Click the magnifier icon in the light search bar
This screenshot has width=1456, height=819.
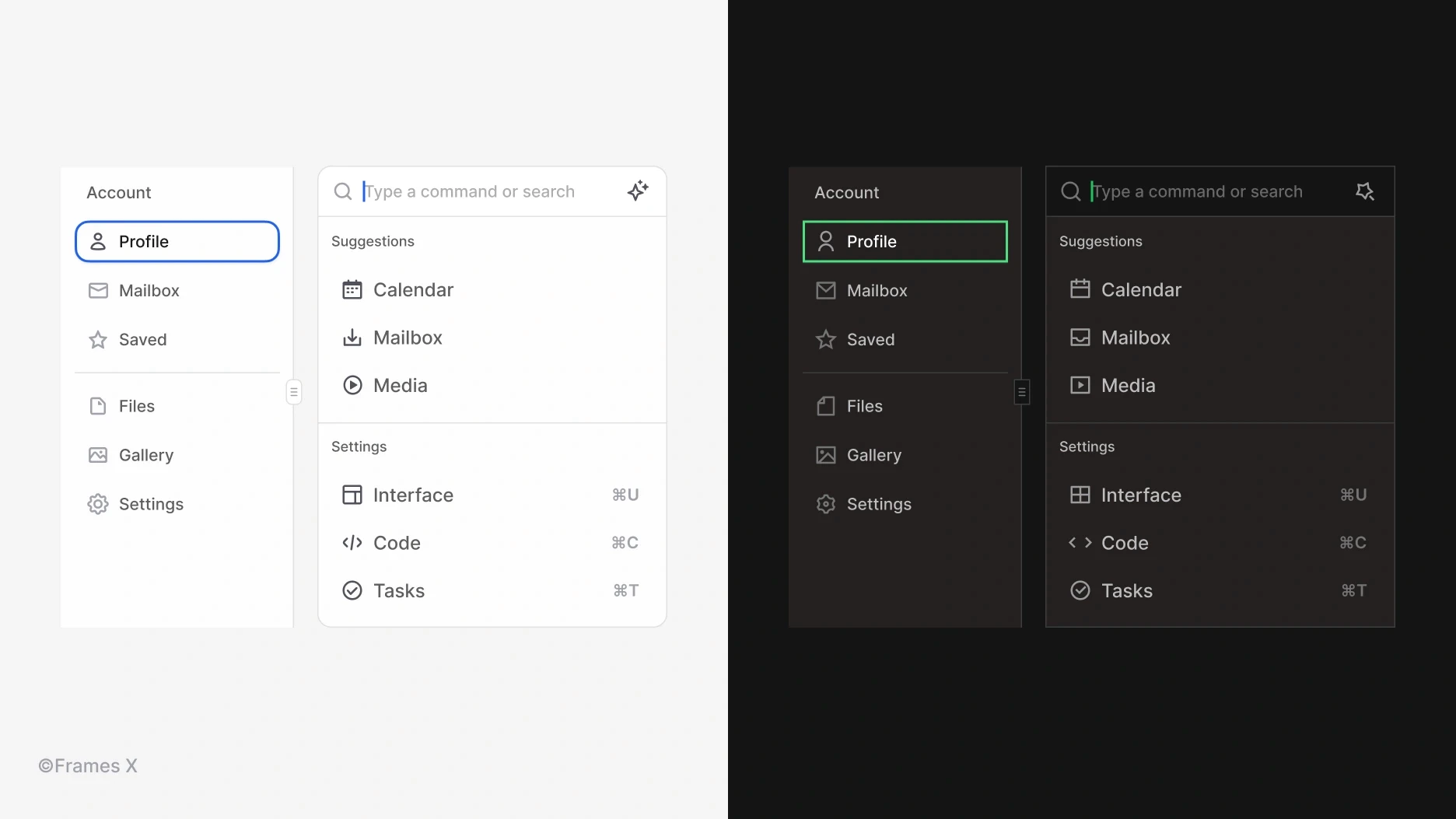point(343,191)
